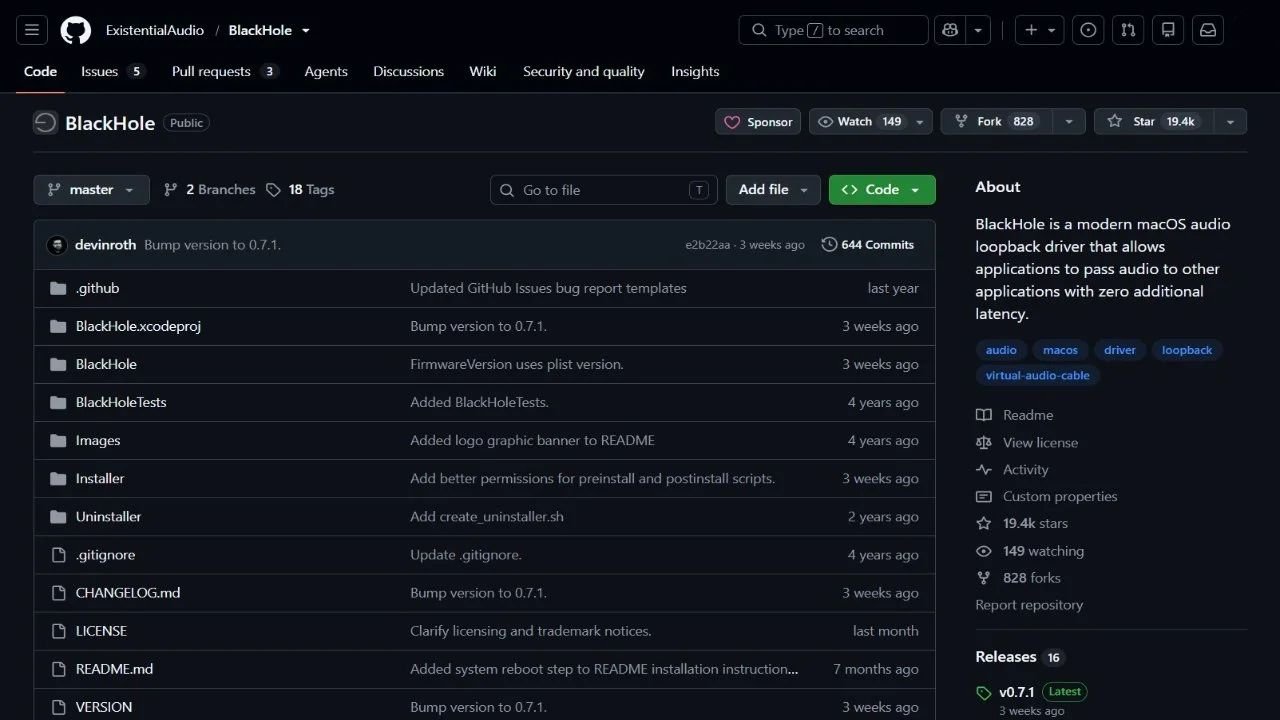Open the hamburger navigation menu
Screen dimensions: 1280x720
point(31,30)
